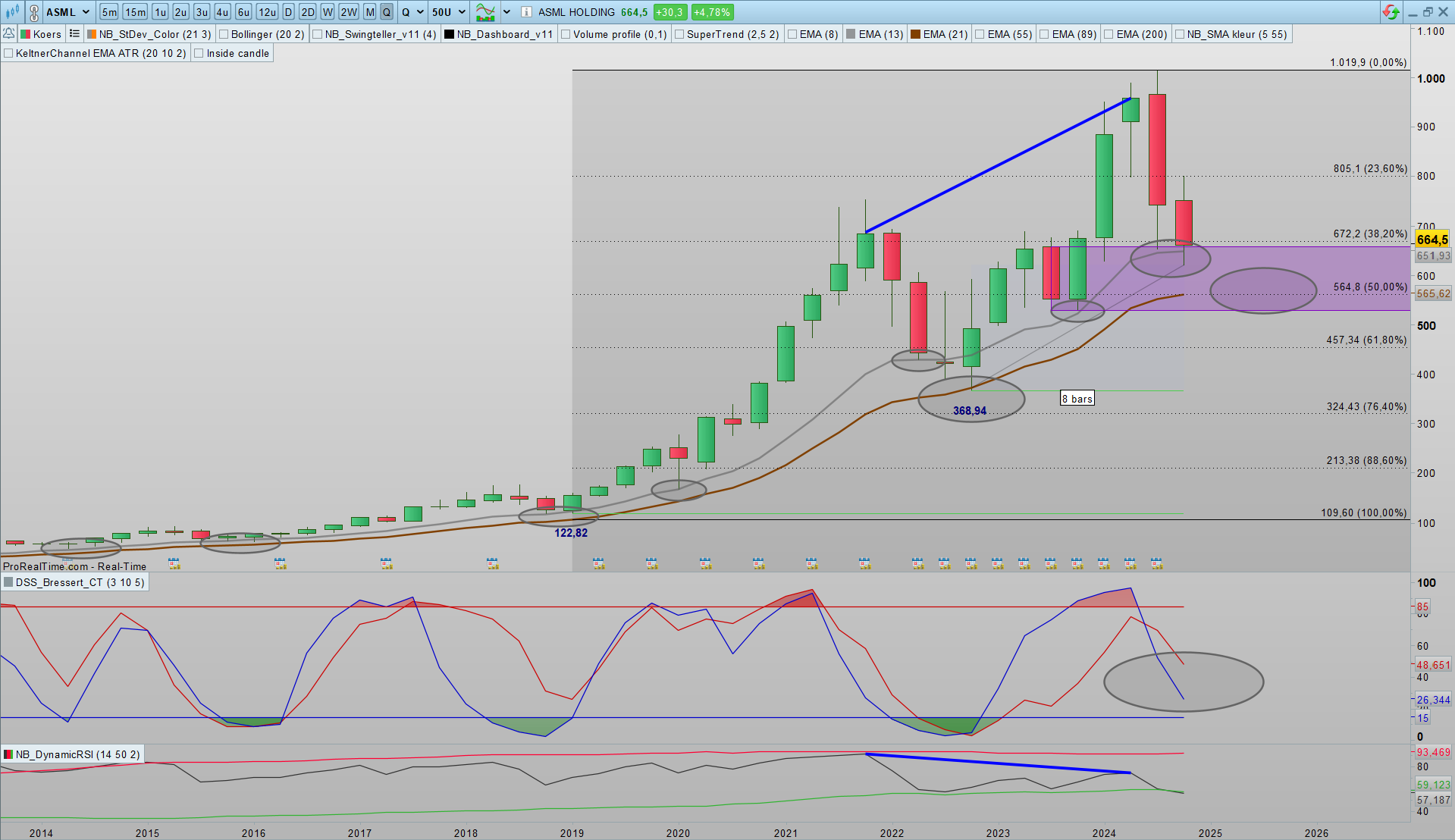Enable the Bollinger (20 2) checkbox
This screenshot has width=1455, height=840.
[224, 34]
